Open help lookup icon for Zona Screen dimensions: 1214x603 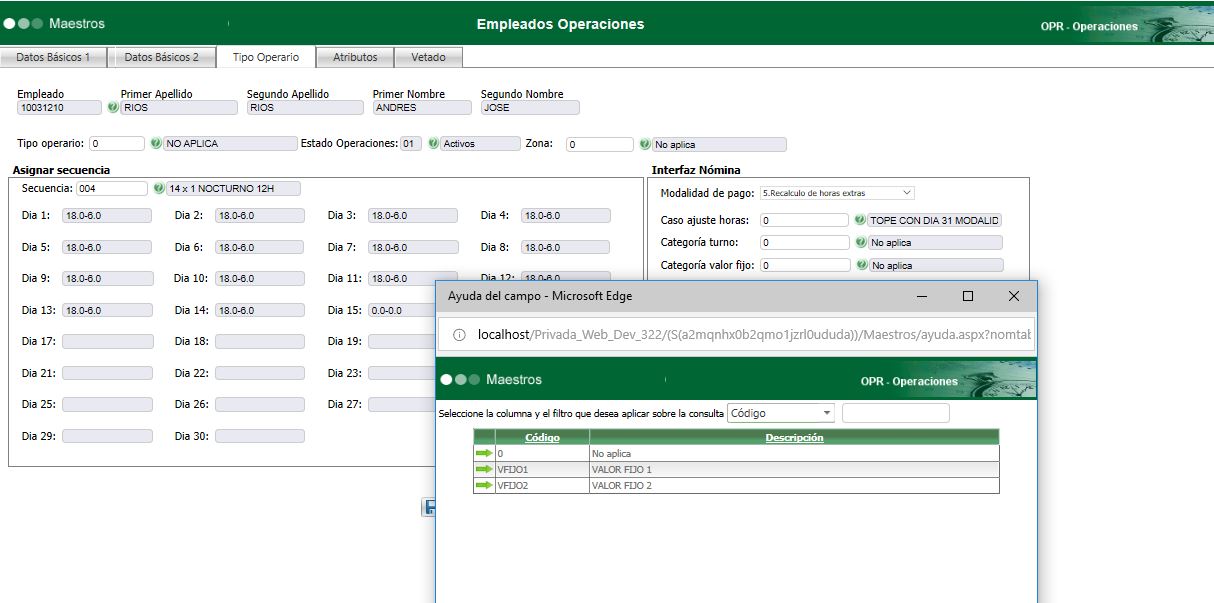pos(645,144)
